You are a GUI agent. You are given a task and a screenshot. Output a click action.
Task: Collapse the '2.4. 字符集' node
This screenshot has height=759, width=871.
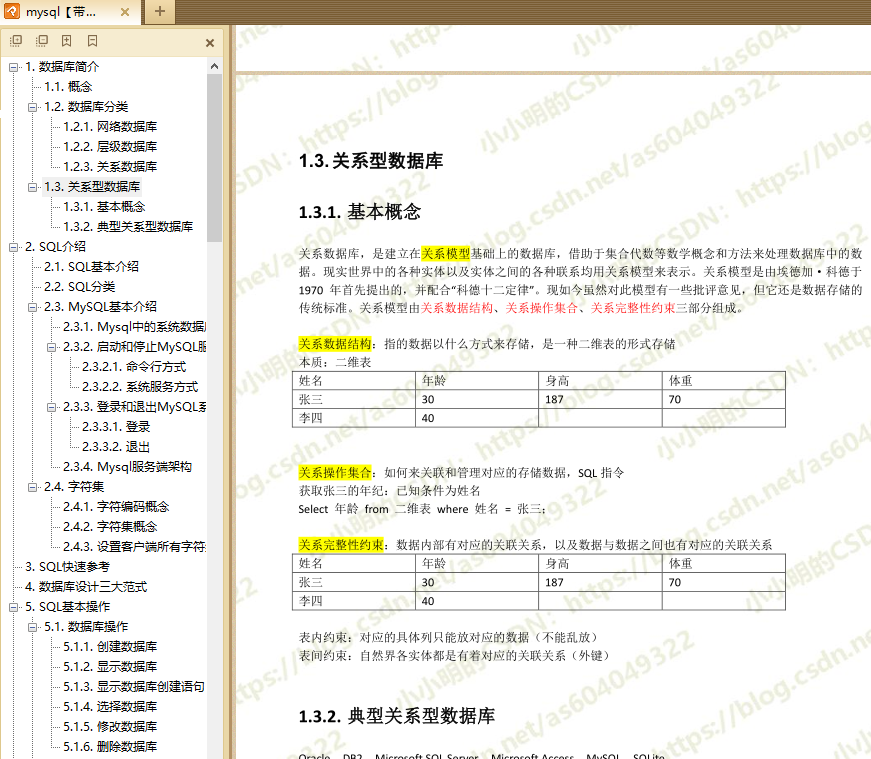32,487
